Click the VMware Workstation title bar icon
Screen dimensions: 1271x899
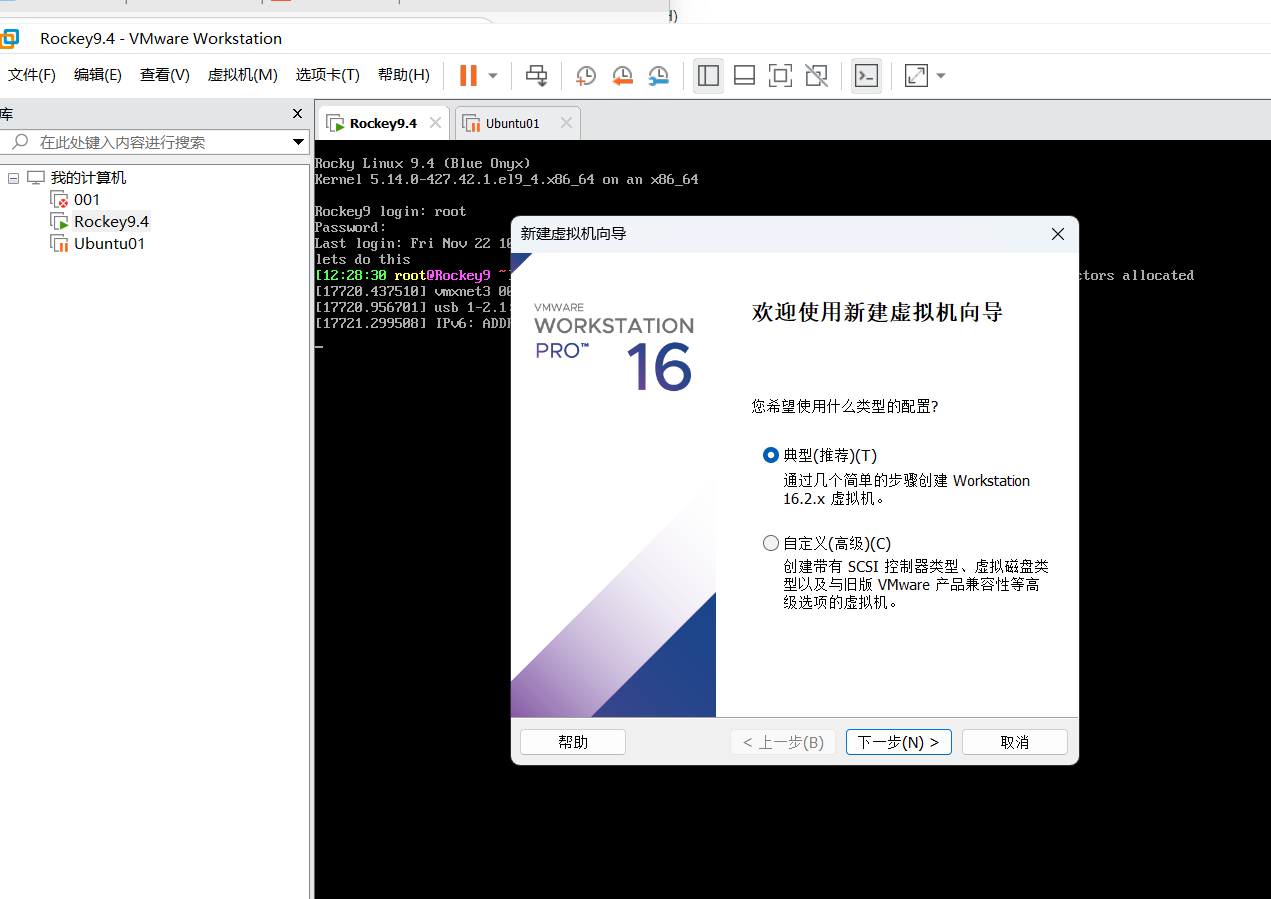[x=9, y=39]
